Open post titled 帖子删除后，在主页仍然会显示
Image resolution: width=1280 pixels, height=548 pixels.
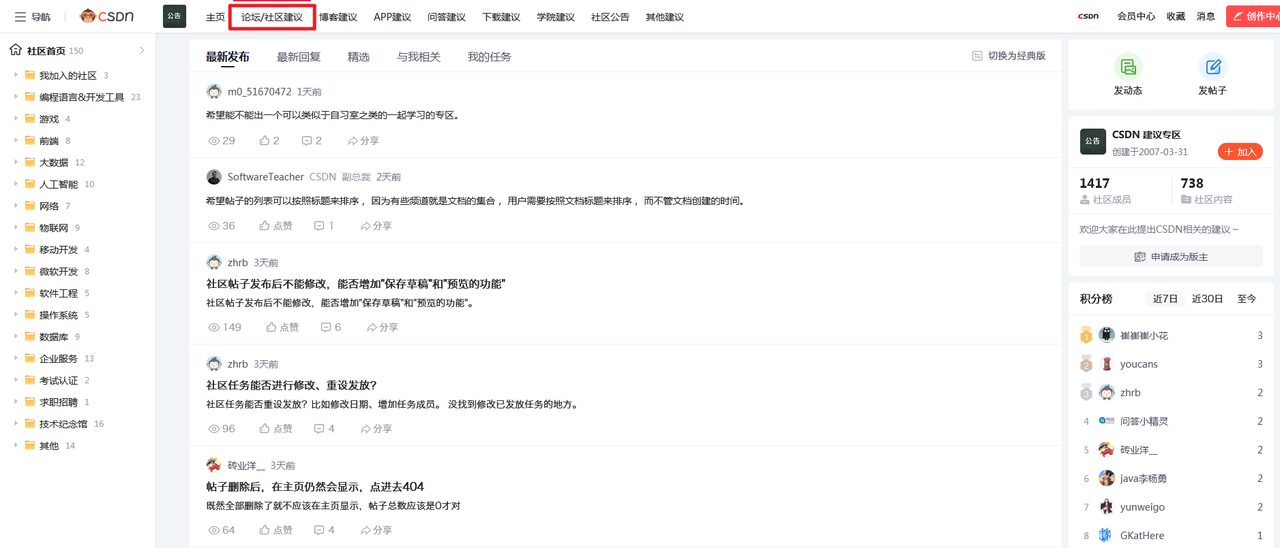pos(315,487)
